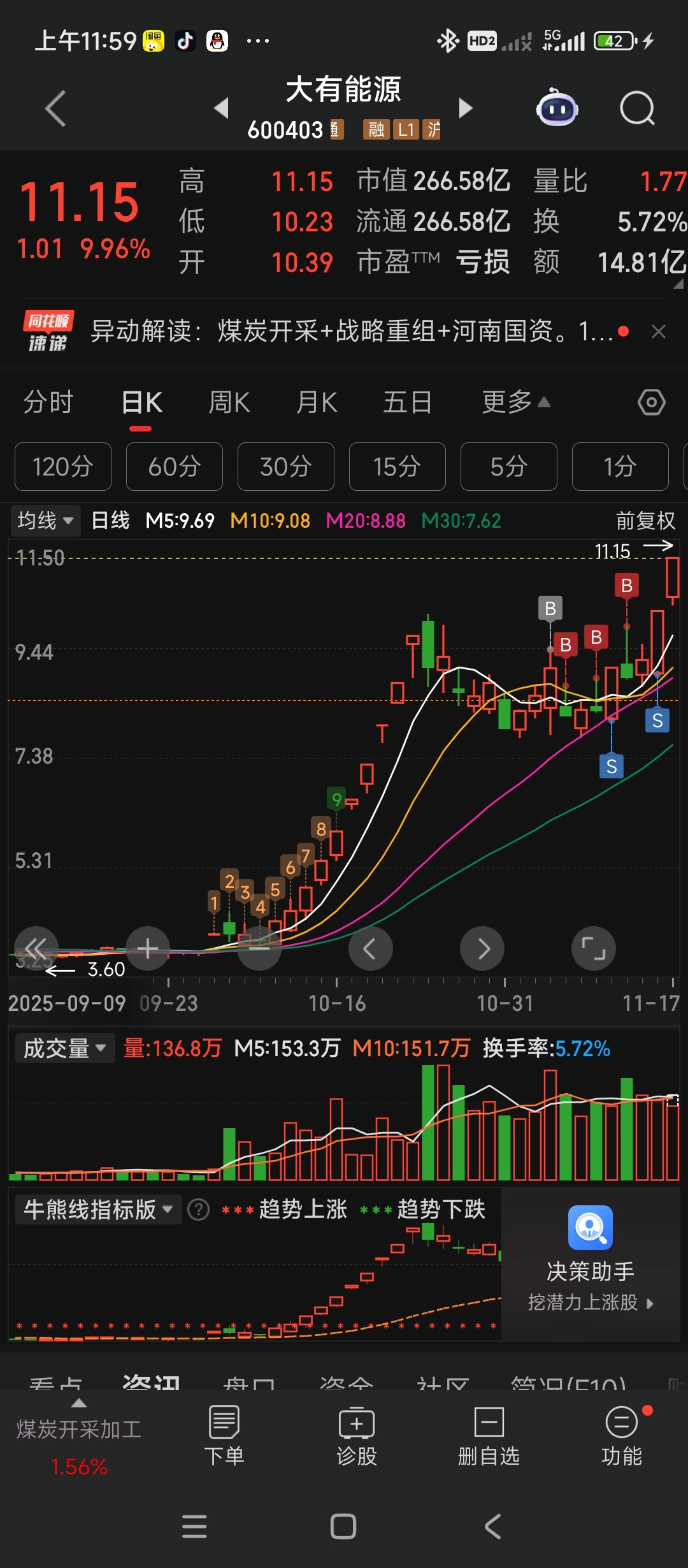Image resolution: width=688 pixels, height=1568 pixels.
Task: Tap the top grey B marker
Action: coord(550,608)
